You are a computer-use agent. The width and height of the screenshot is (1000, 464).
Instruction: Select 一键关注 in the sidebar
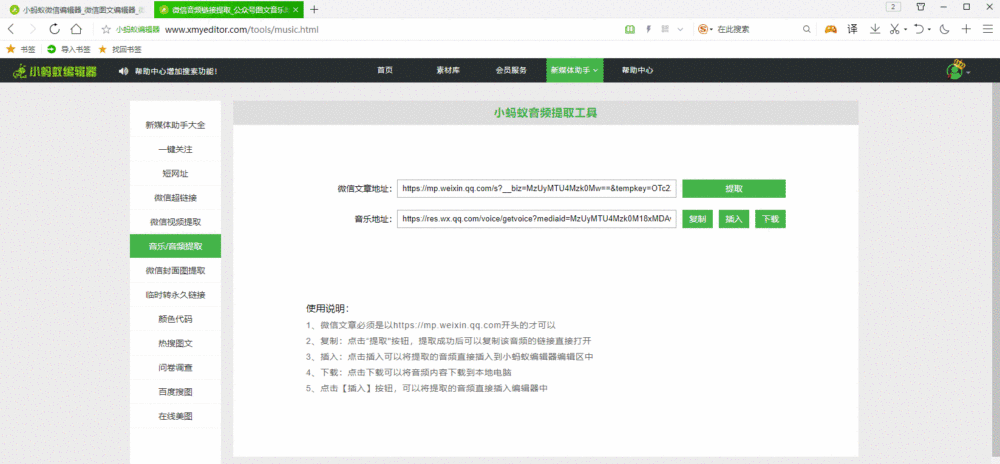[x=175, y=150]
